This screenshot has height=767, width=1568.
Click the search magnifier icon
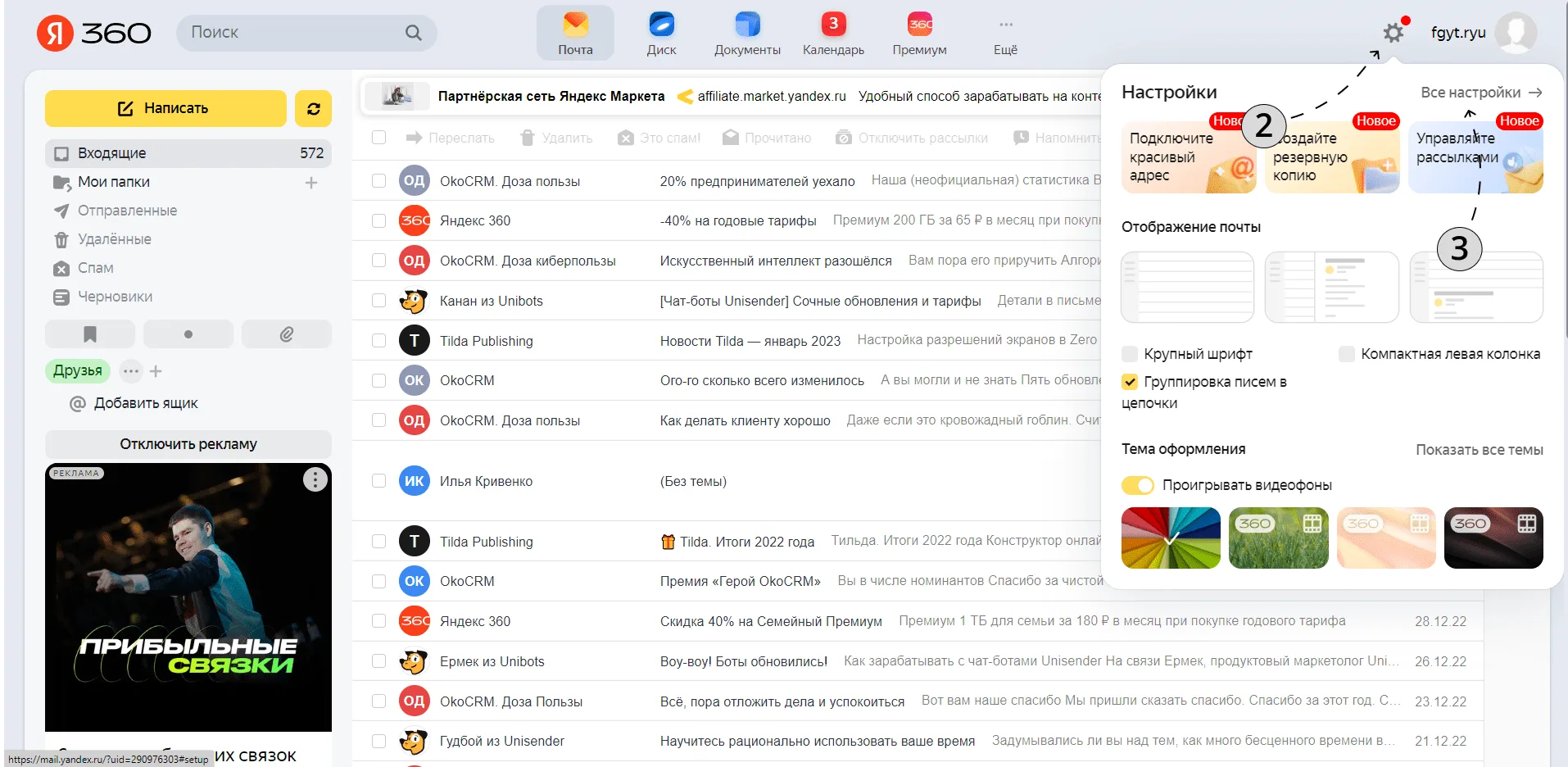(414, 33)
